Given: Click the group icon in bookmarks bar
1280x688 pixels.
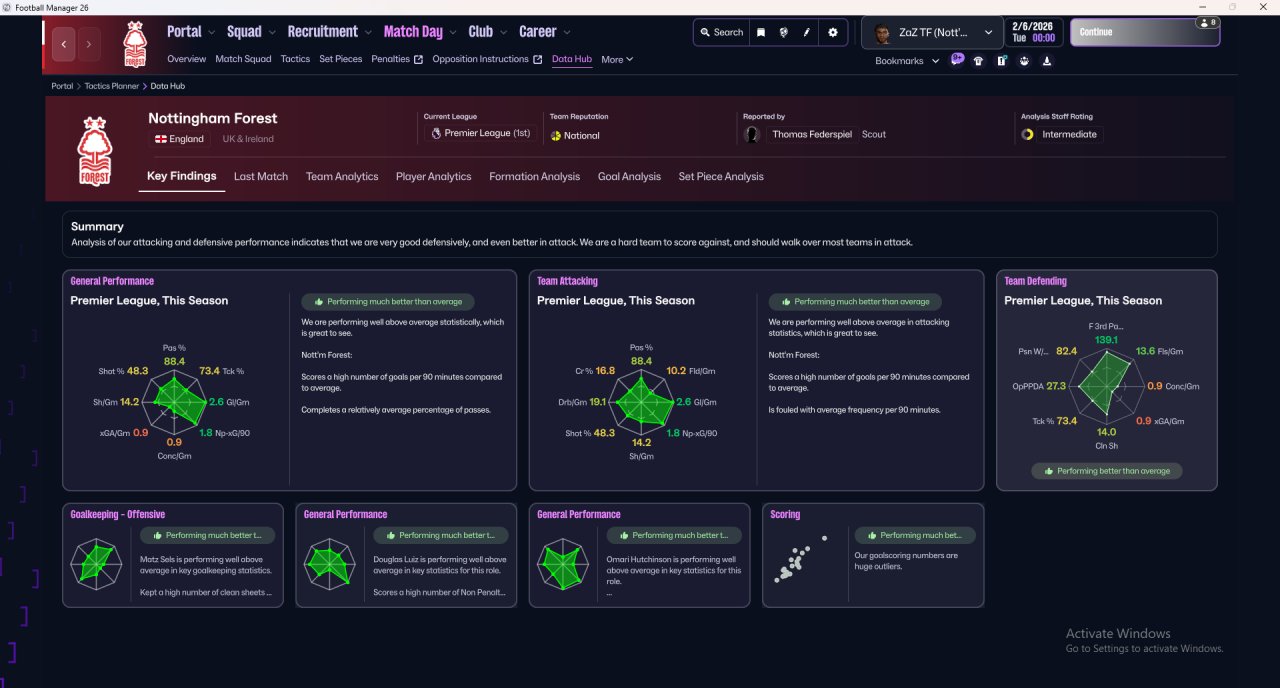Looking at the screenshot, I should [x=1024, y=61].
